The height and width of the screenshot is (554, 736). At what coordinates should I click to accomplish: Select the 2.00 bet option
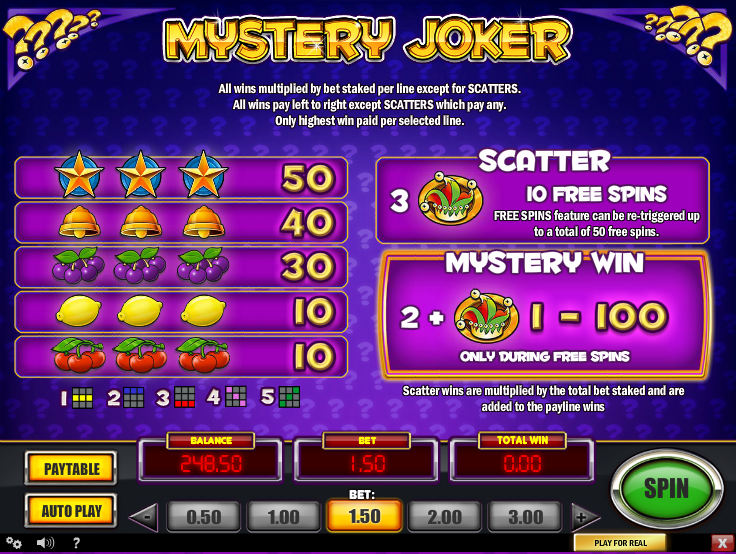[x=445, y=516]
